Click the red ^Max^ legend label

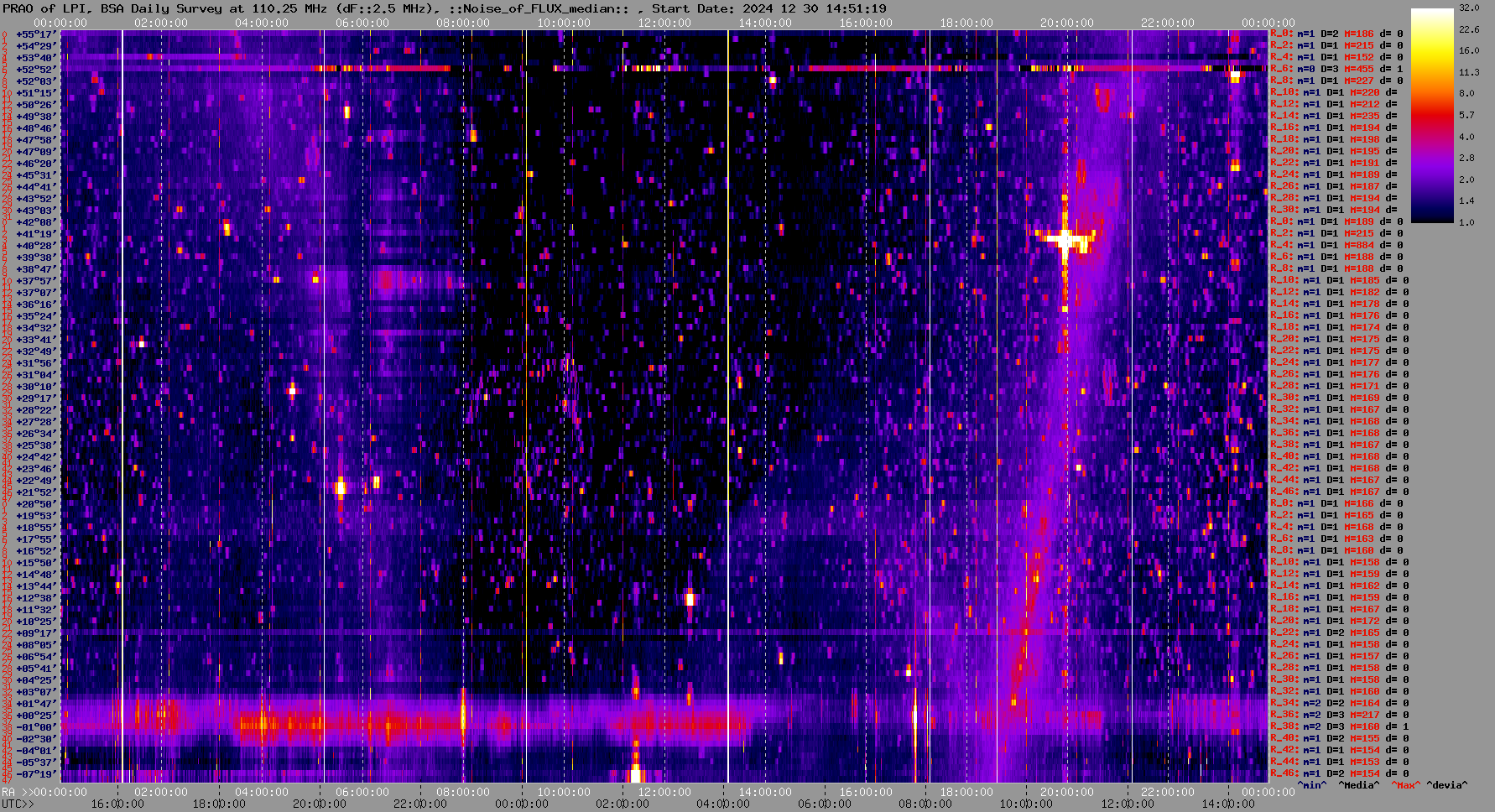[x=1405, y=785]
